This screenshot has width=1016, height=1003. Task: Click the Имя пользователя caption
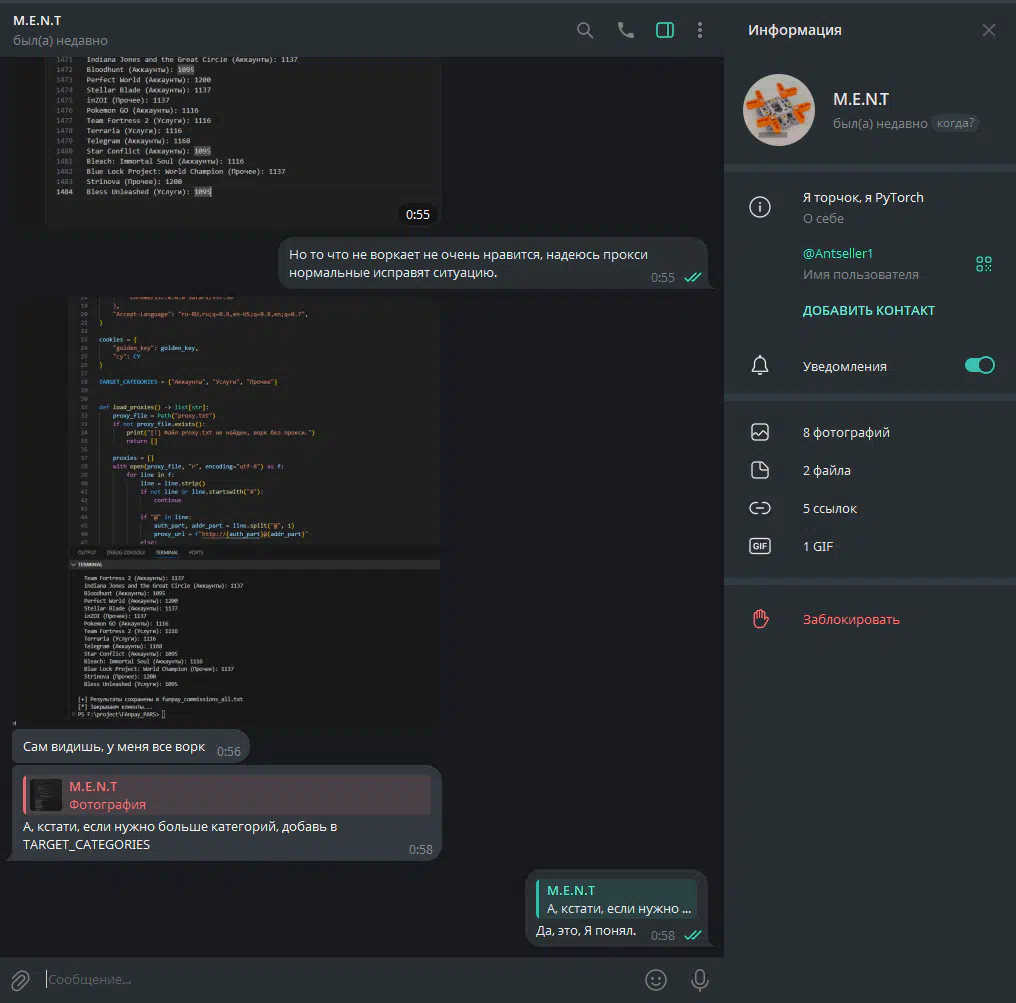pyautogui.click(x=860, y=275)
